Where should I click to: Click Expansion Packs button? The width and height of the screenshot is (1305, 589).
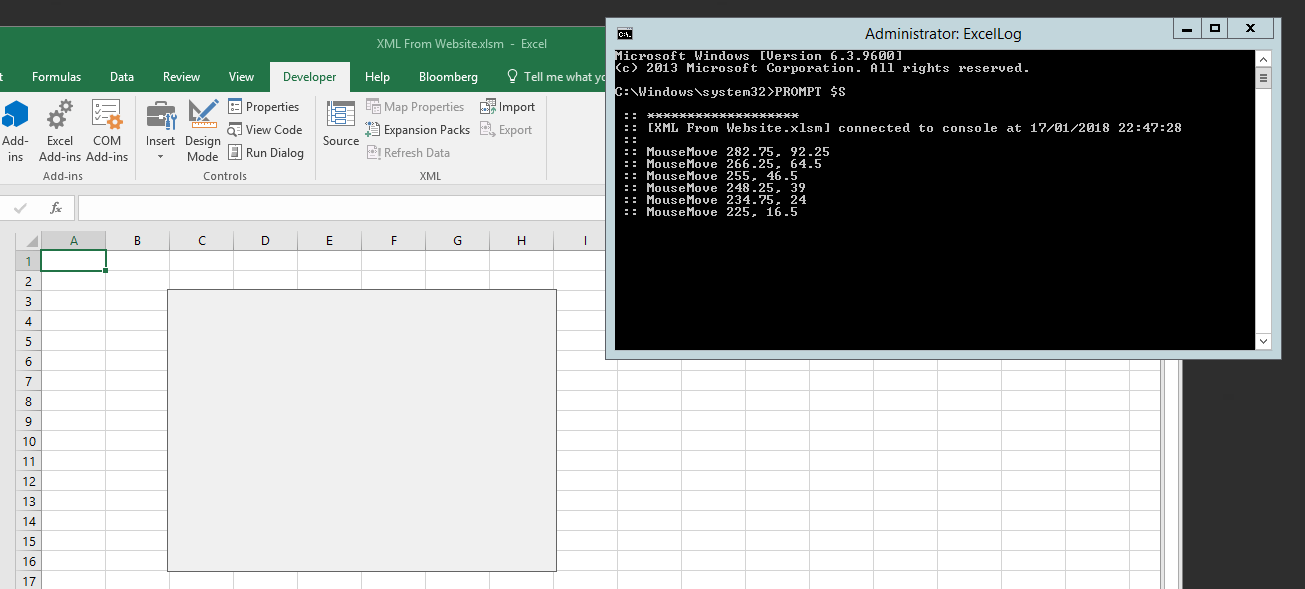pyautogui.click(x=418, y=130)
